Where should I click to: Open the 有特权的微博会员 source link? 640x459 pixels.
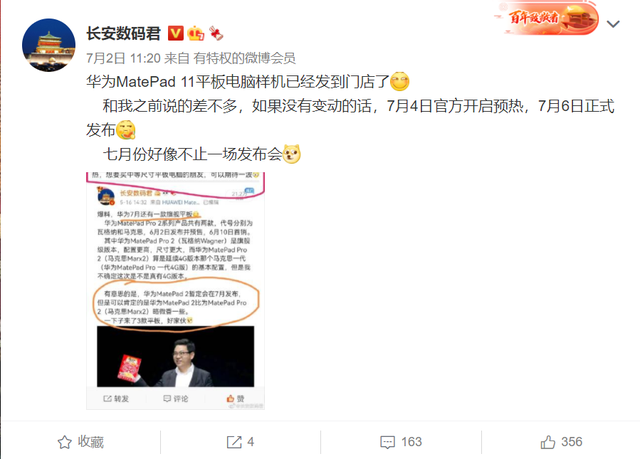[244, 58]
